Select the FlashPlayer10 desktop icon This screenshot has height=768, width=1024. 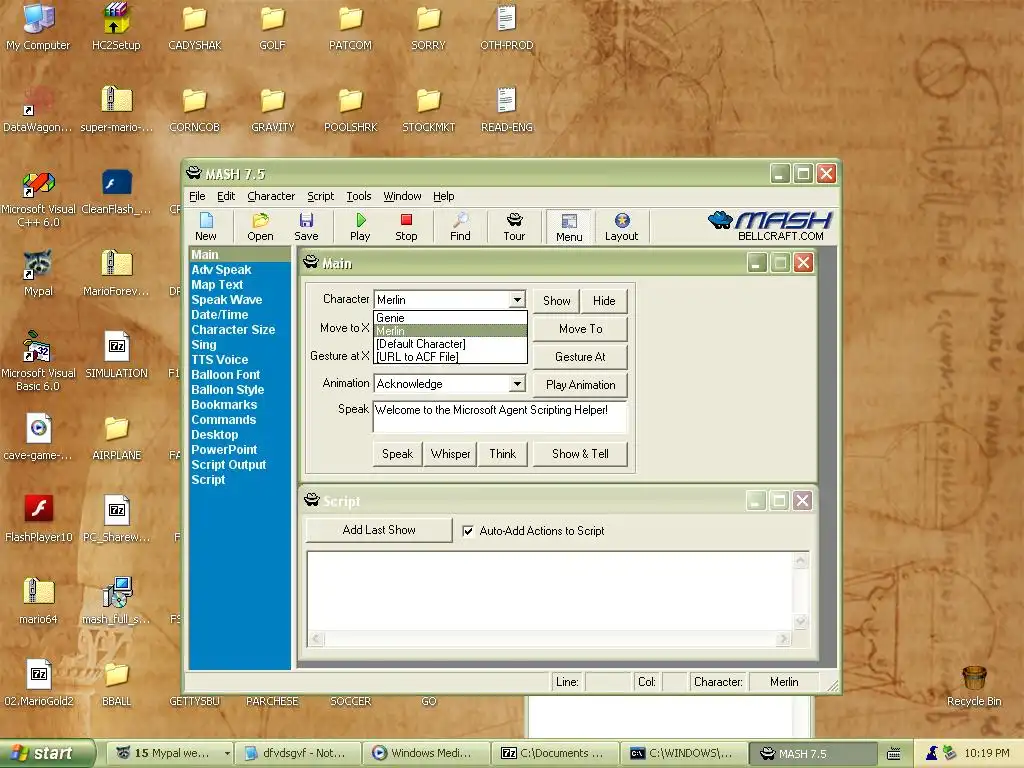[x=38, y=519]
